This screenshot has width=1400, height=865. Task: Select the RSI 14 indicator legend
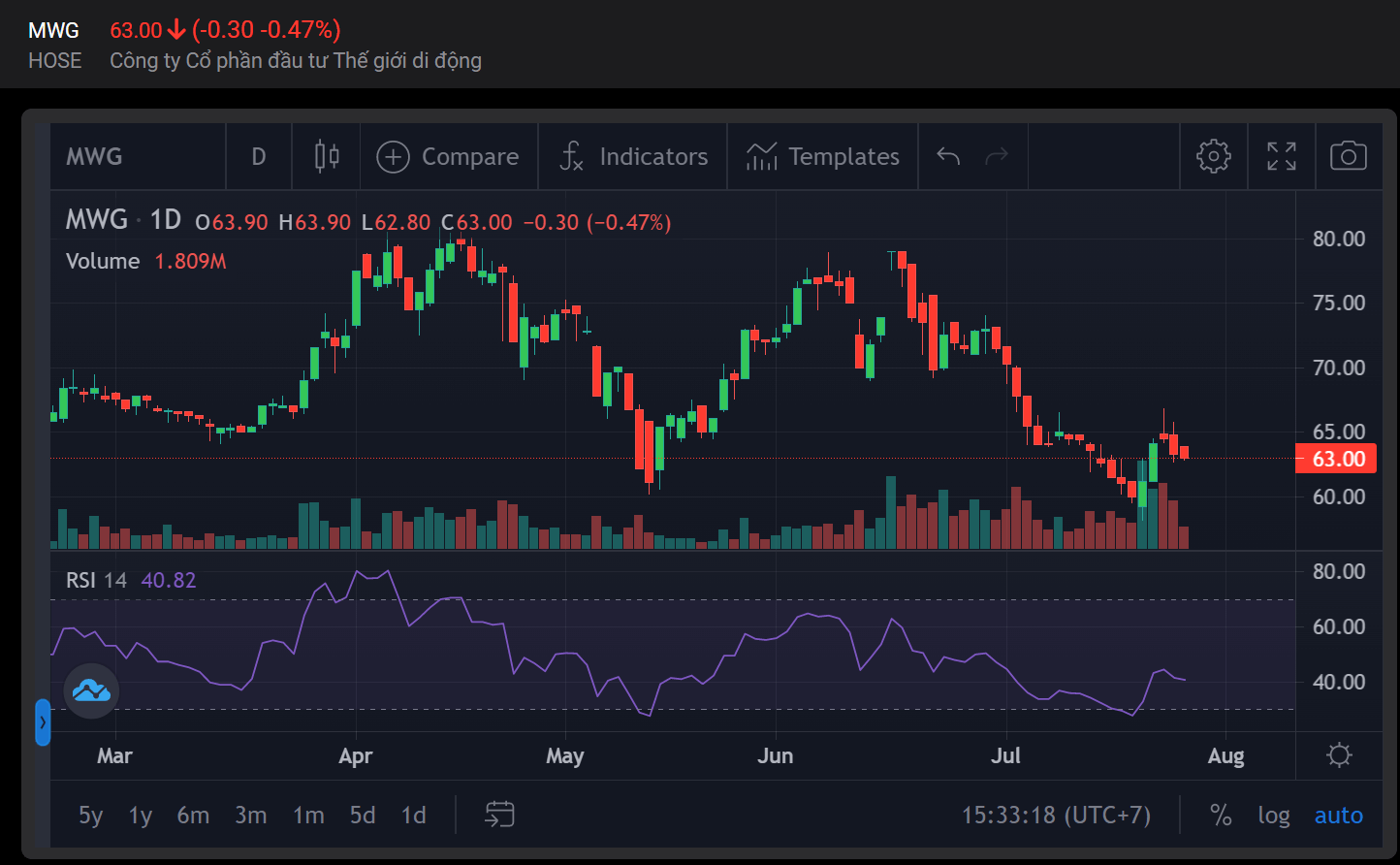pos(96,580)
